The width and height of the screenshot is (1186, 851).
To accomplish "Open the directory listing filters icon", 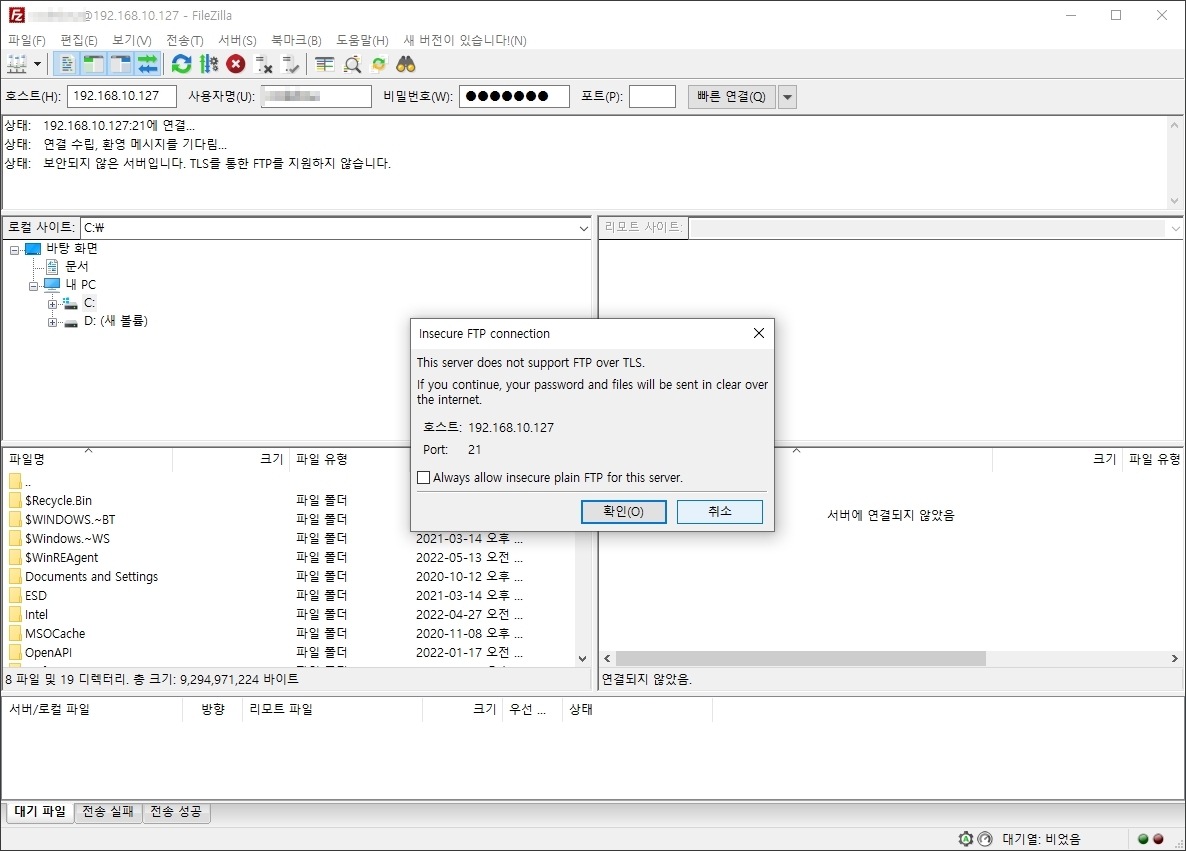I will [324, 64].
